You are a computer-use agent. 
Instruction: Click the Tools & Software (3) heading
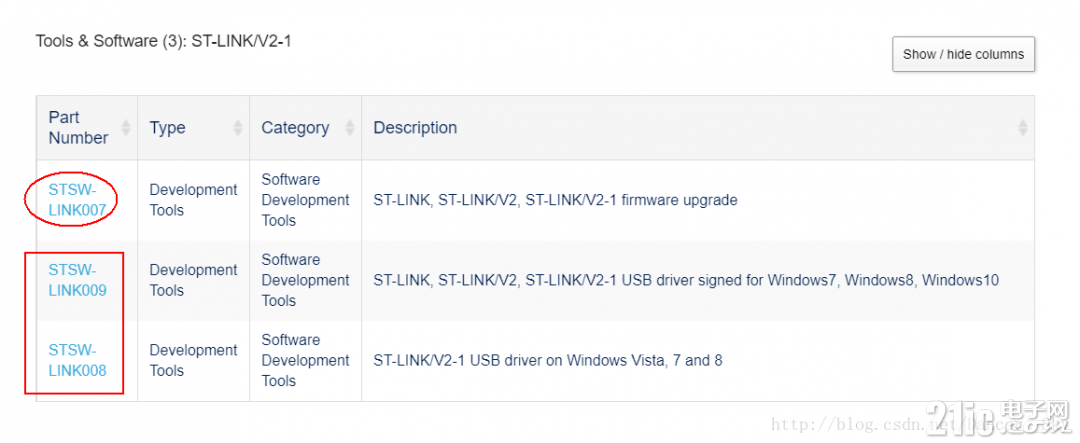[163, 41]
